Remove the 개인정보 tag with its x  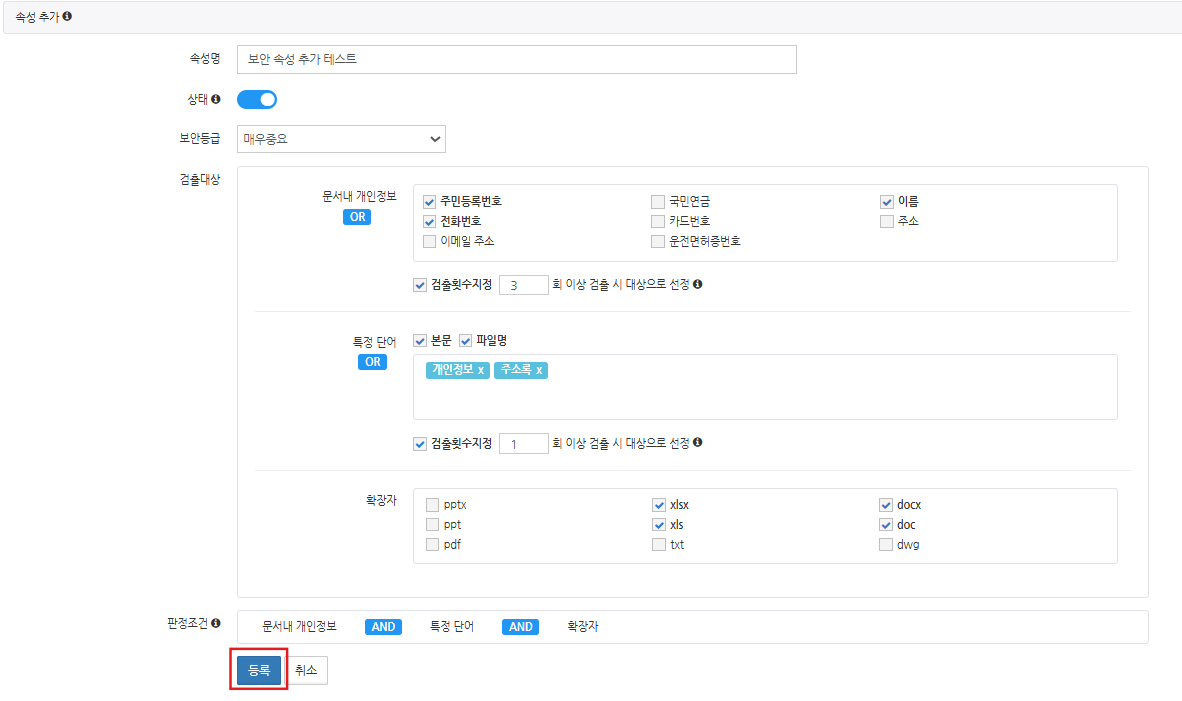click(481, 370)
